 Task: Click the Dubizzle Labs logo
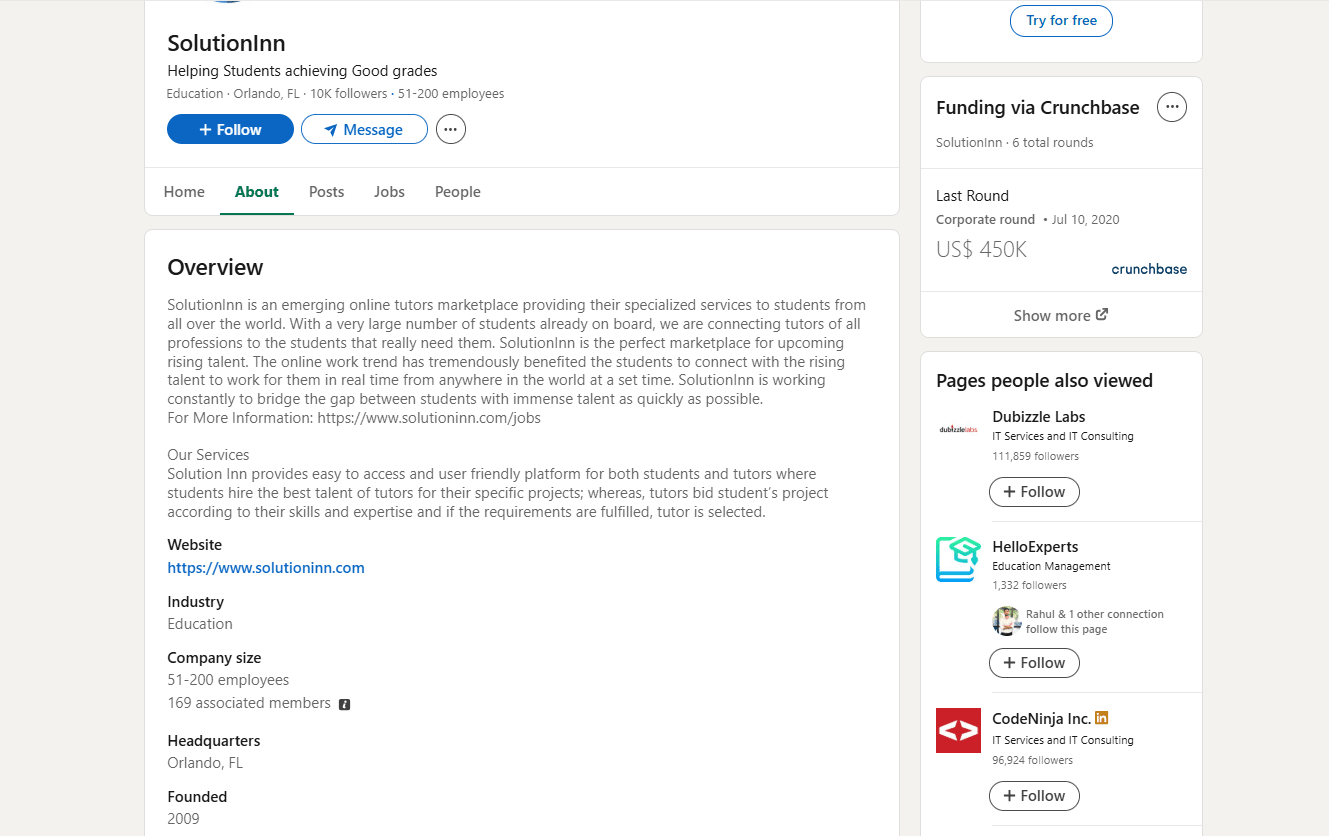coord(958,430)
